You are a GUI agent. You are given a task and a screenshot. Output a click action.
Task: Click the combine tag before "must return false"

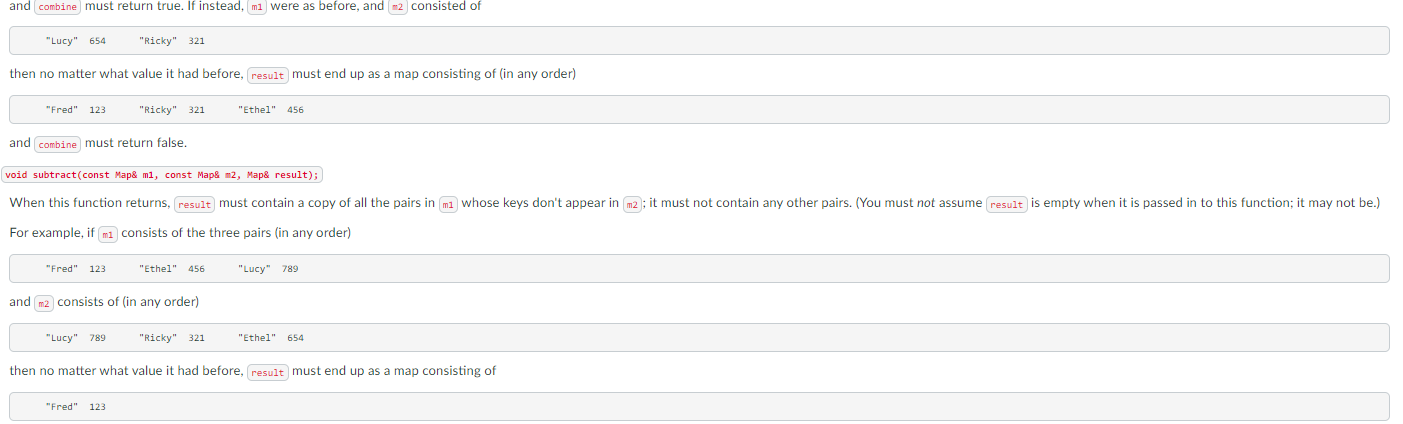click(58, 144)
